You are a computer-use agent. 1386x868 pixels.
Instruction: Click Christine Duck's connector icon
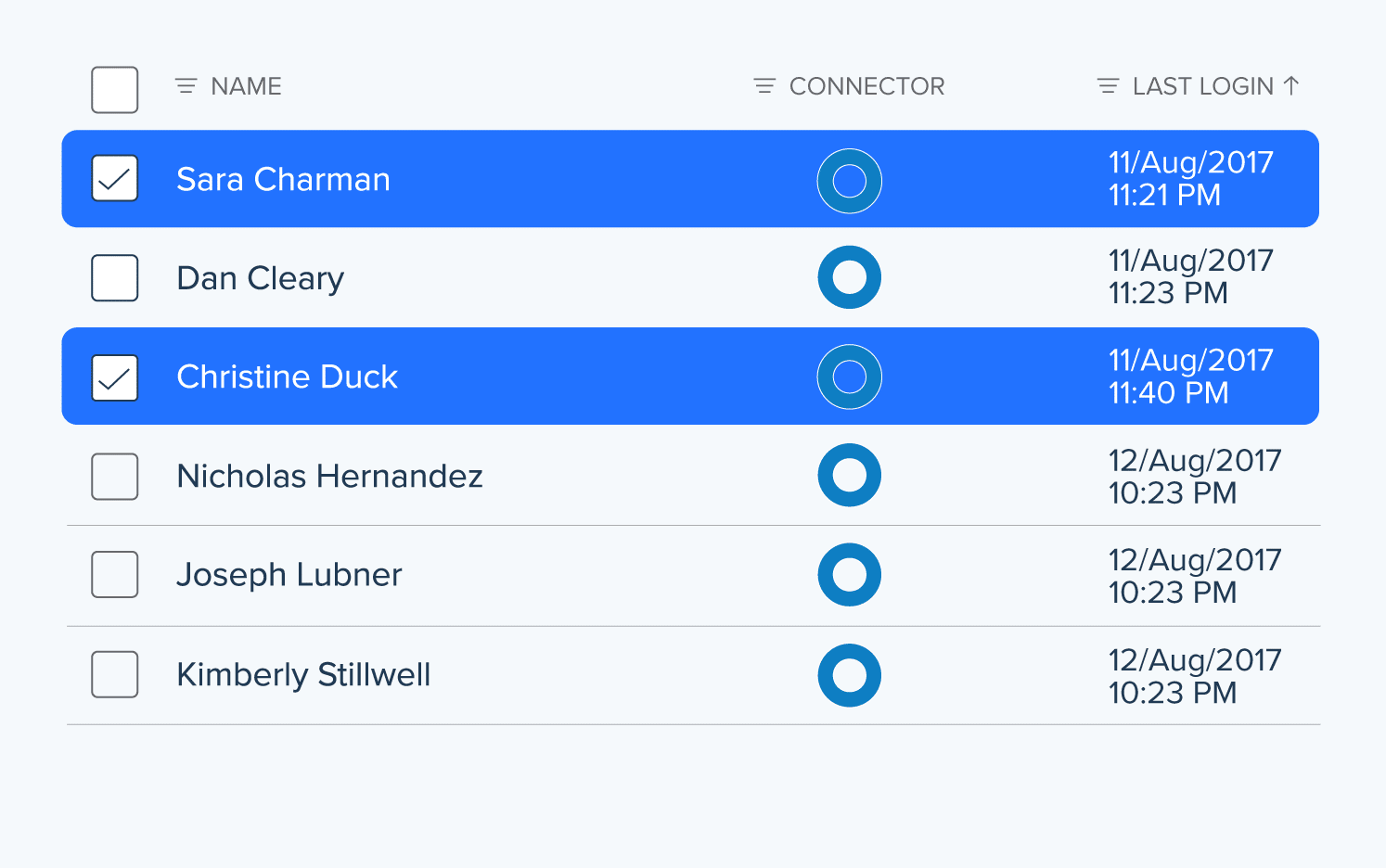(849, 377)
